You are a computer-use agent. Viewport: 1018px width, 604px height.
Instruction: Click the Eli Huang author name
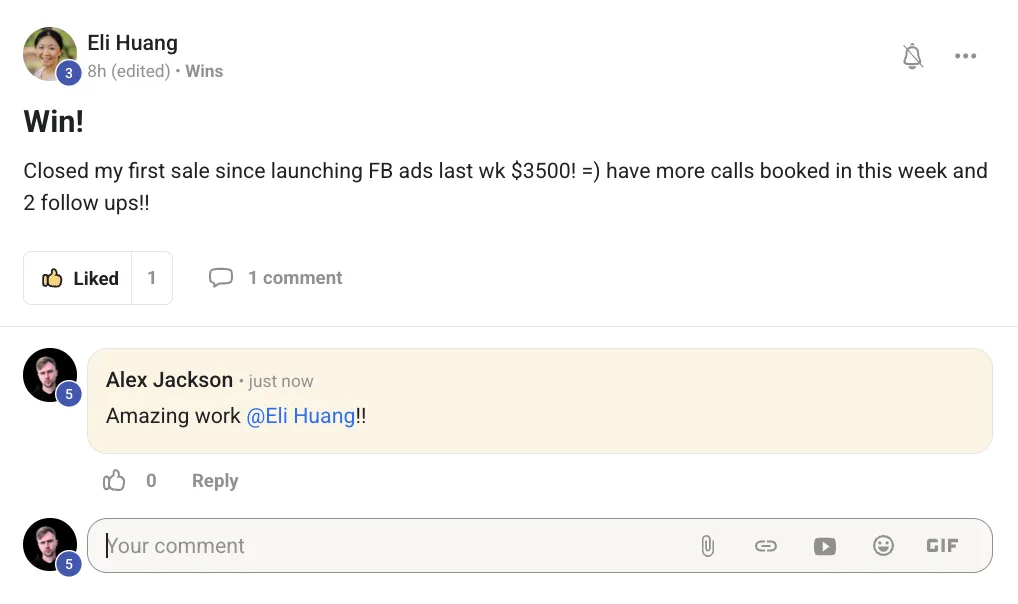pyautogui.click(x=133, y=43)
